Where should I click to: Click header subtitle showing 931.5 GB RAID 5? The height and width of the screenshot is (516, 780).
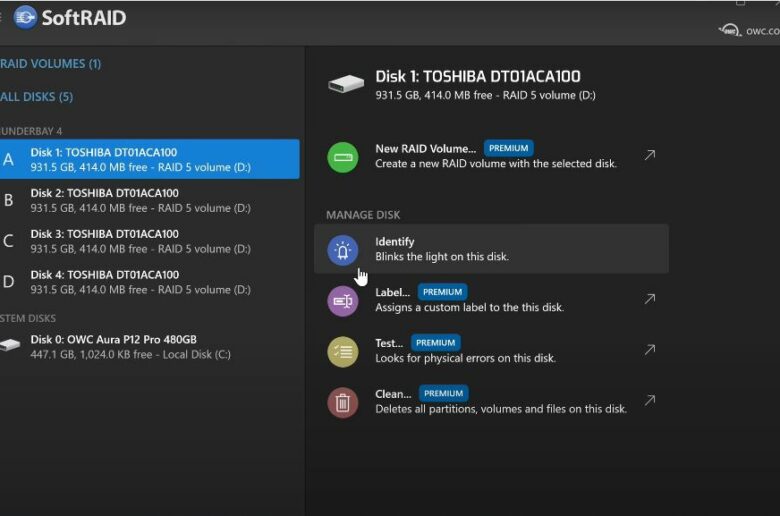point(485,95)
